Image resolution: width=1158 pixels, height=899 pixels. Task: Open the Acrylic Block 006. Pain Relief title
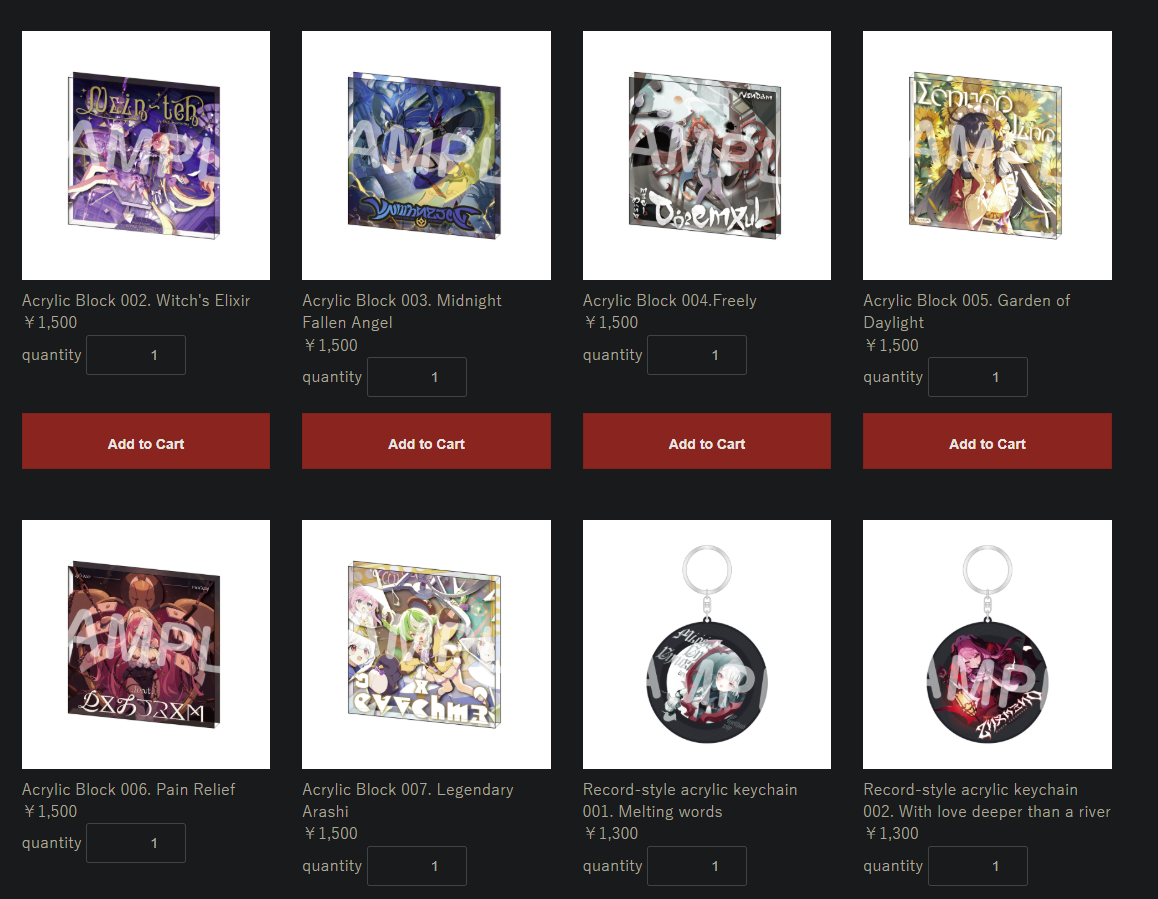129,789
